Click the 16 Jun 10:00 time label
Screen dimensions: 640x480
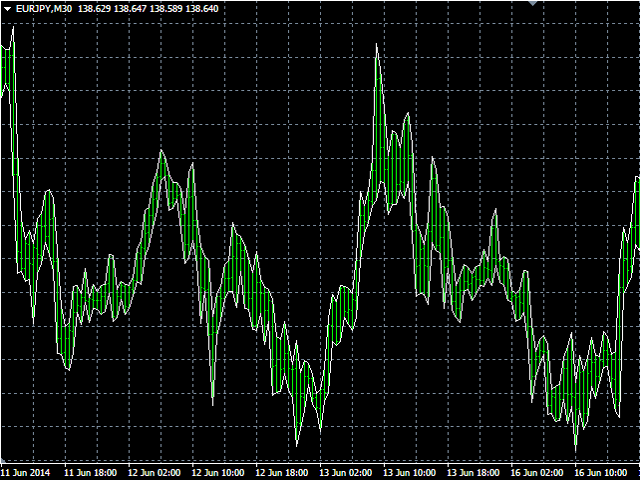pyautogui.click(x=601, y=473)
